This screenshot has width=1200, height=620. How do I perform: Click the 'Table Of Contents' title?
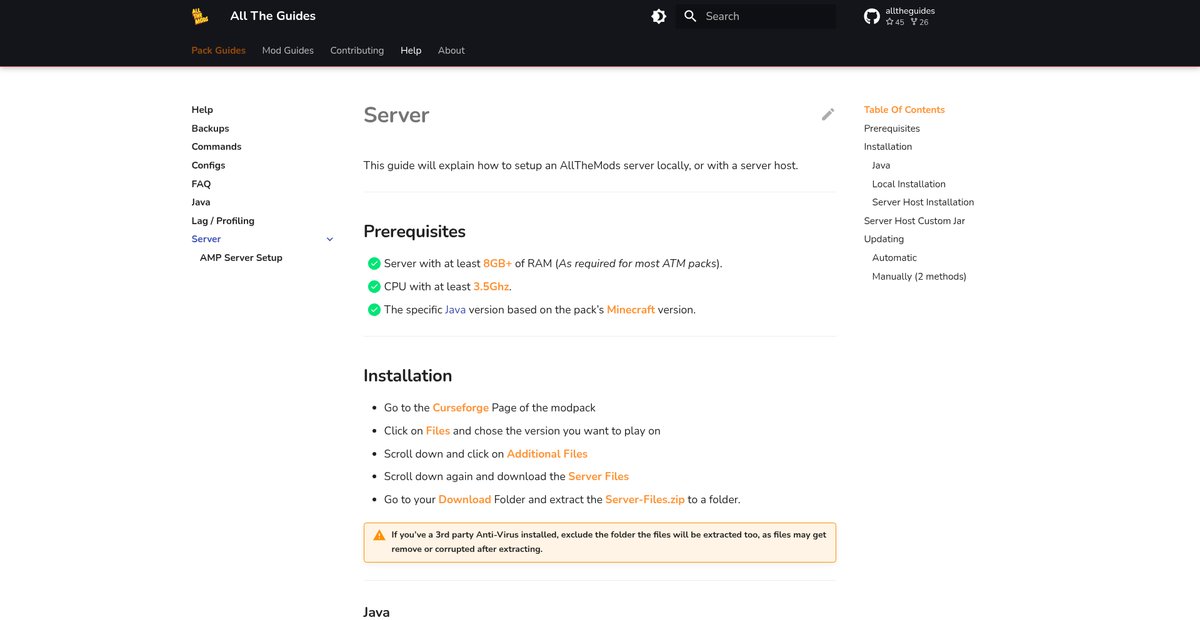tap(904, 110)
